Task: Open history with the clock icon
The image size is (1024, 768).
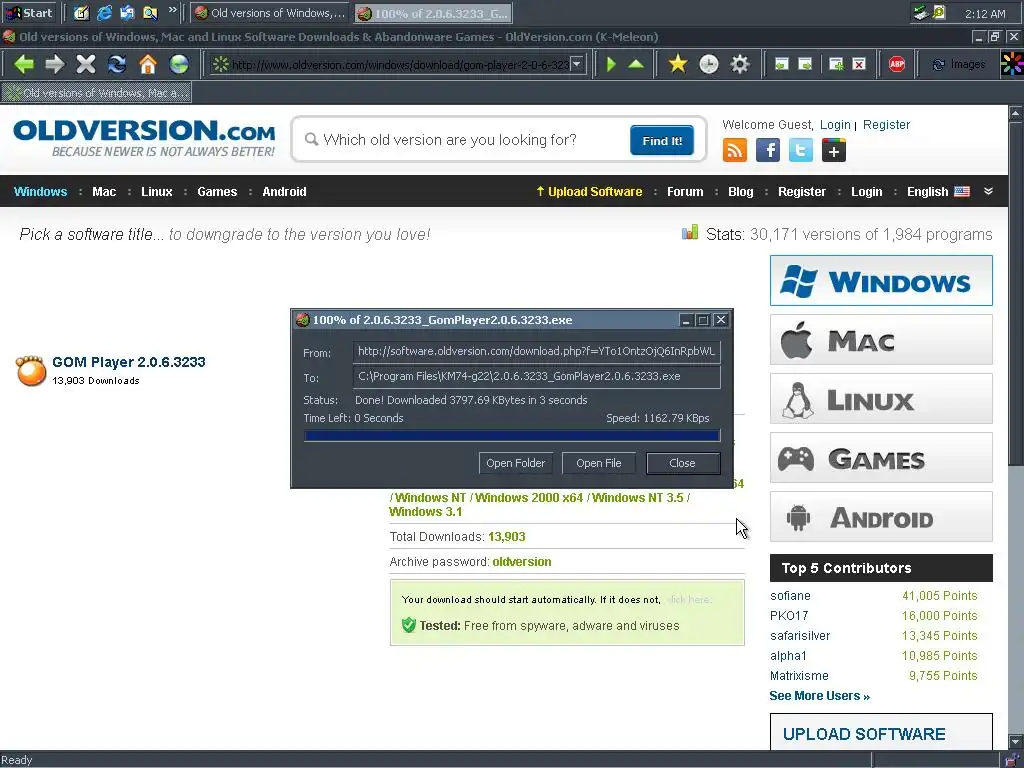Action: point(709,64)
